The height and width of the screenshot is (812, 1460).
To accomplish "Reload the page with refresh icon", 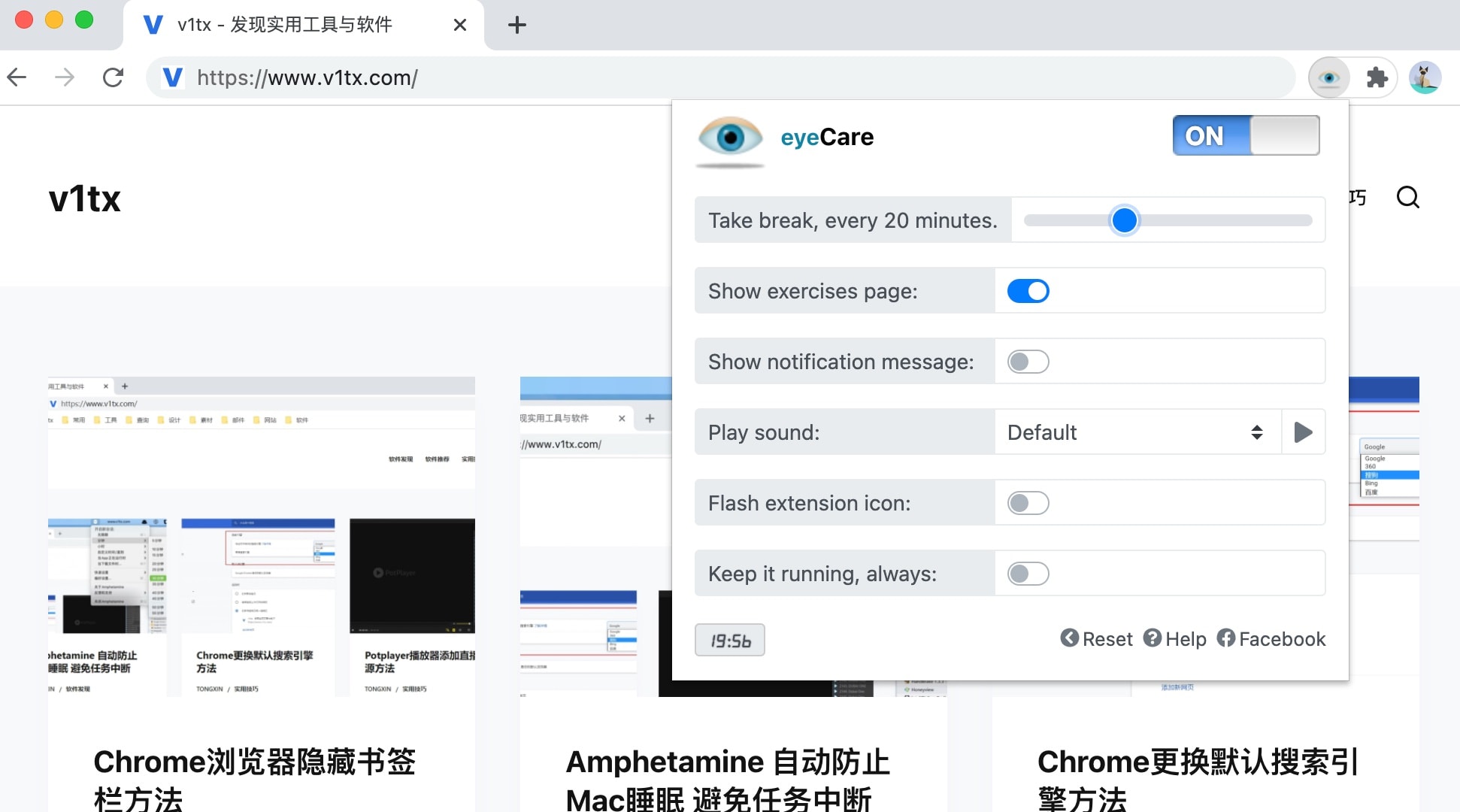I will pos(113,77).
